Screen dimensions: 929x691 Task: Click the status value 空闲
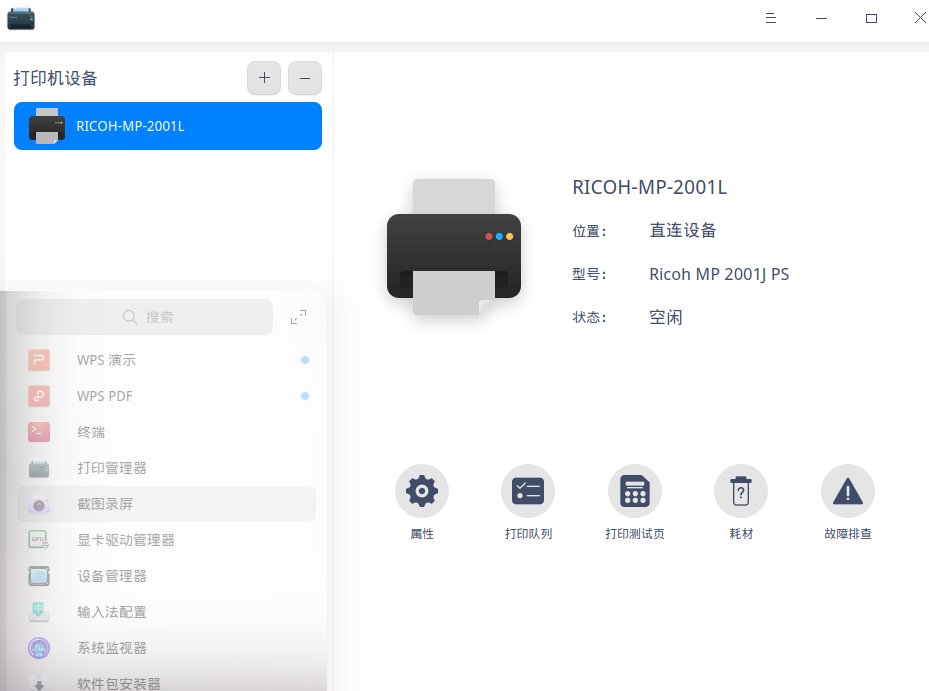click(x=666, y=317)
